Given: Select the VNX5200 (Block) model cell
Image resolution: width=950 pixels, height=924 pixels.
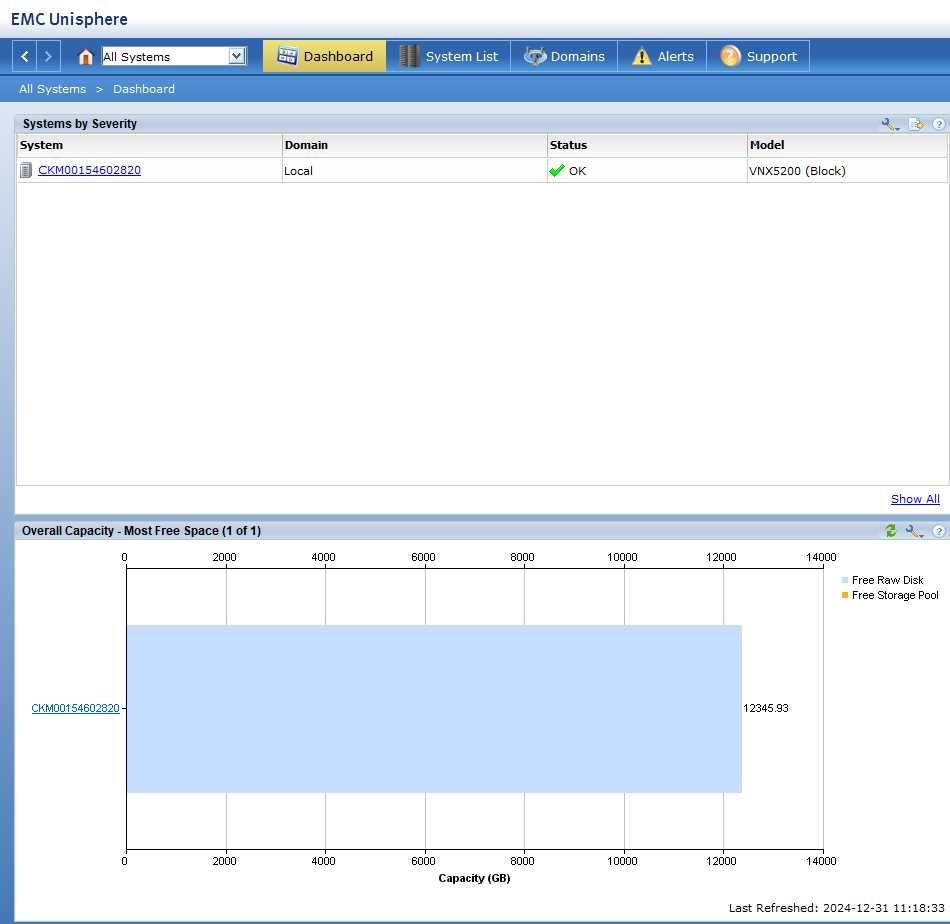Looking at the screenshot, I should [x=847, y=171].
